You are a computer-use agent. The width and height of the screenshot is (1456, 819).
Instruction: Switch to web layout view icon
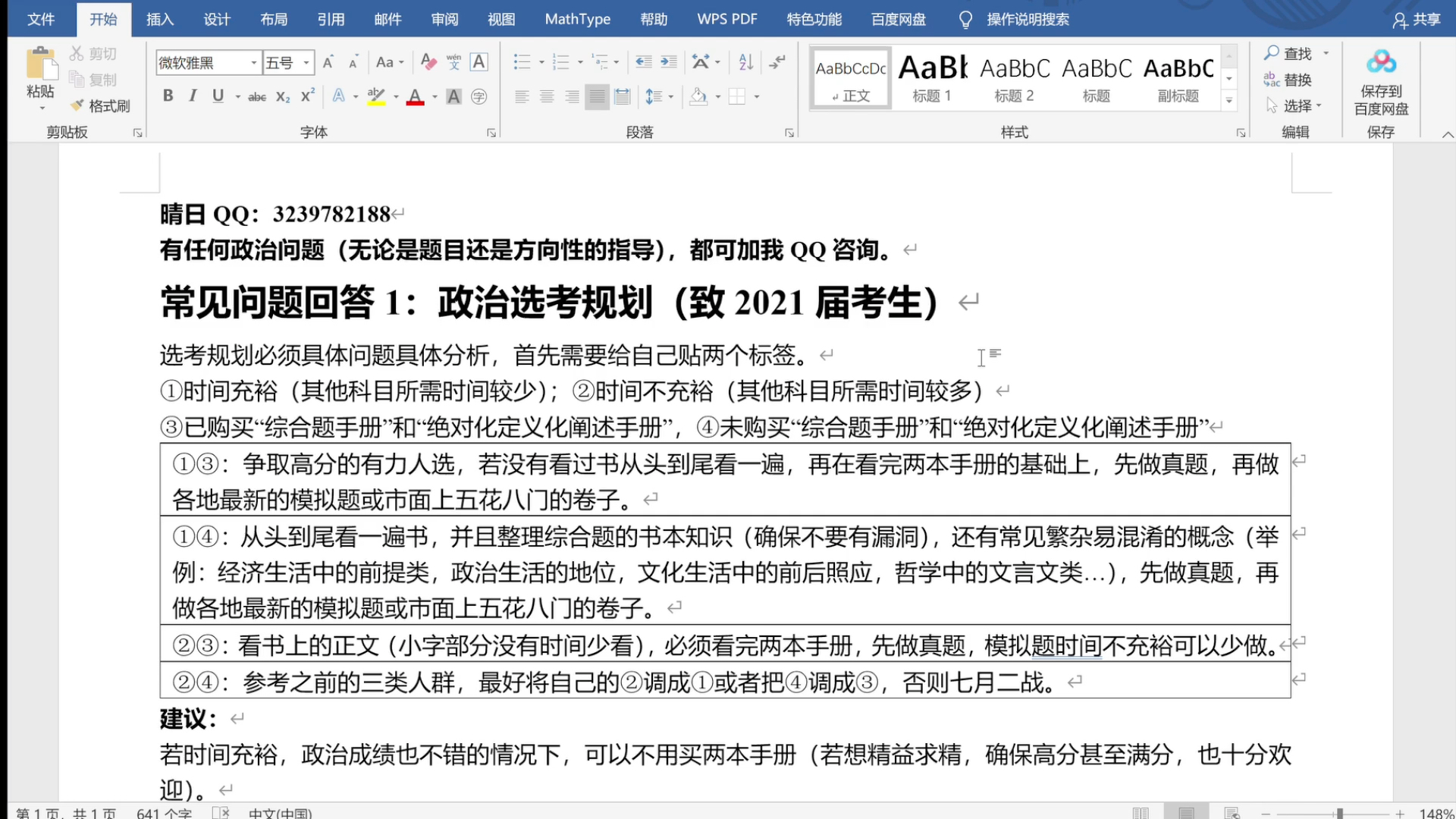(1232, 813)
